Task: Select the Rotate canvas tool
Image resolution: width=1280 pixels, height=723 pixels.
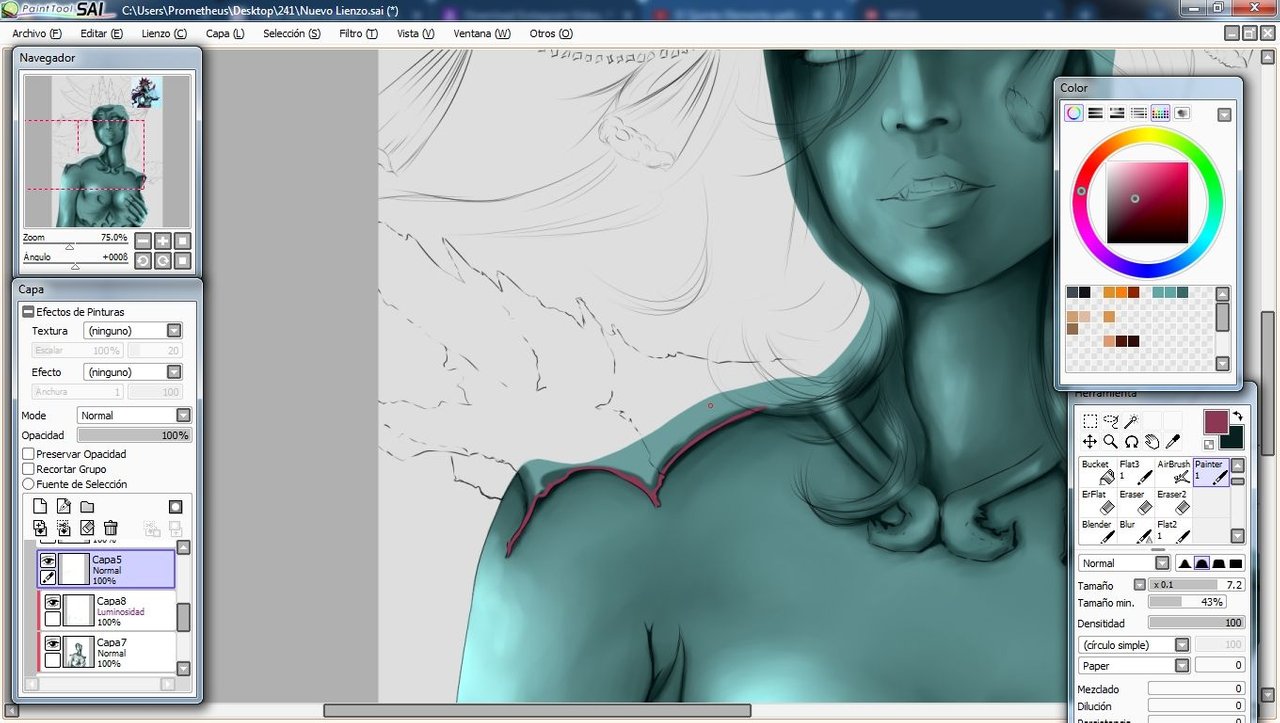Action: [1131, 441]
